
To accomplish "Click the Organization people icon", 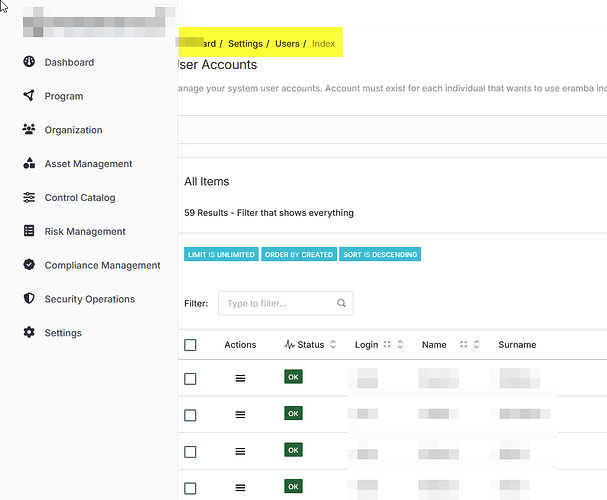I will (28, 130).
